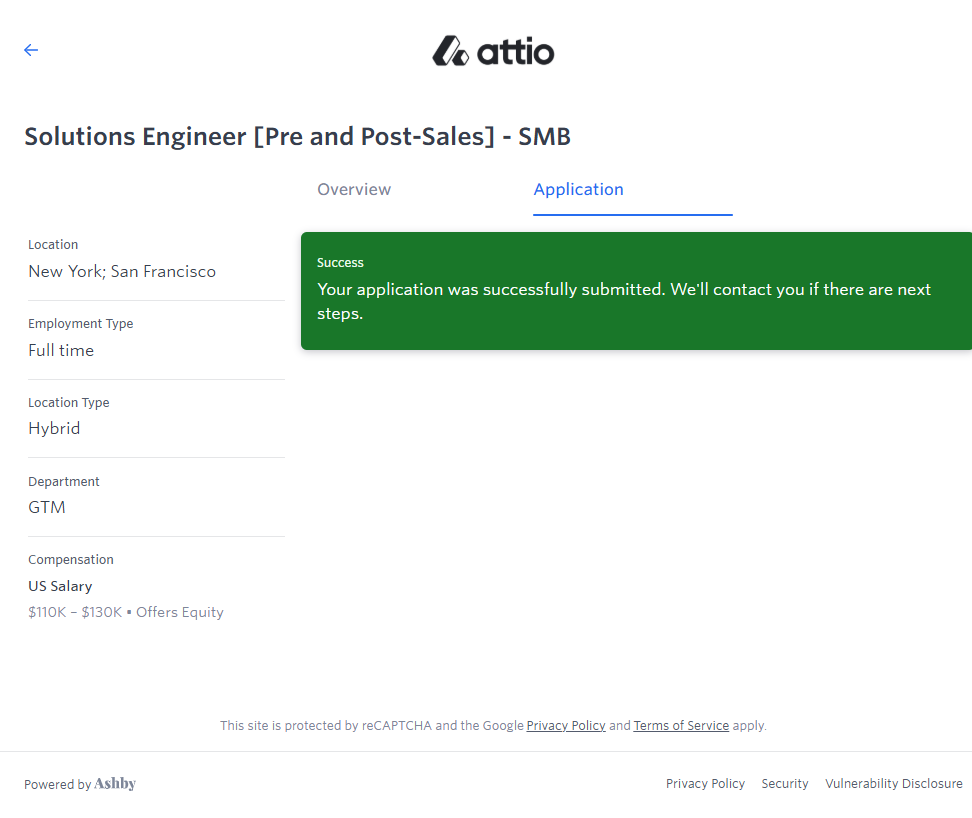The width and height of the screenshot is (972, 818).
Task: Open the Security footer link
Action: tap(785, 784)
